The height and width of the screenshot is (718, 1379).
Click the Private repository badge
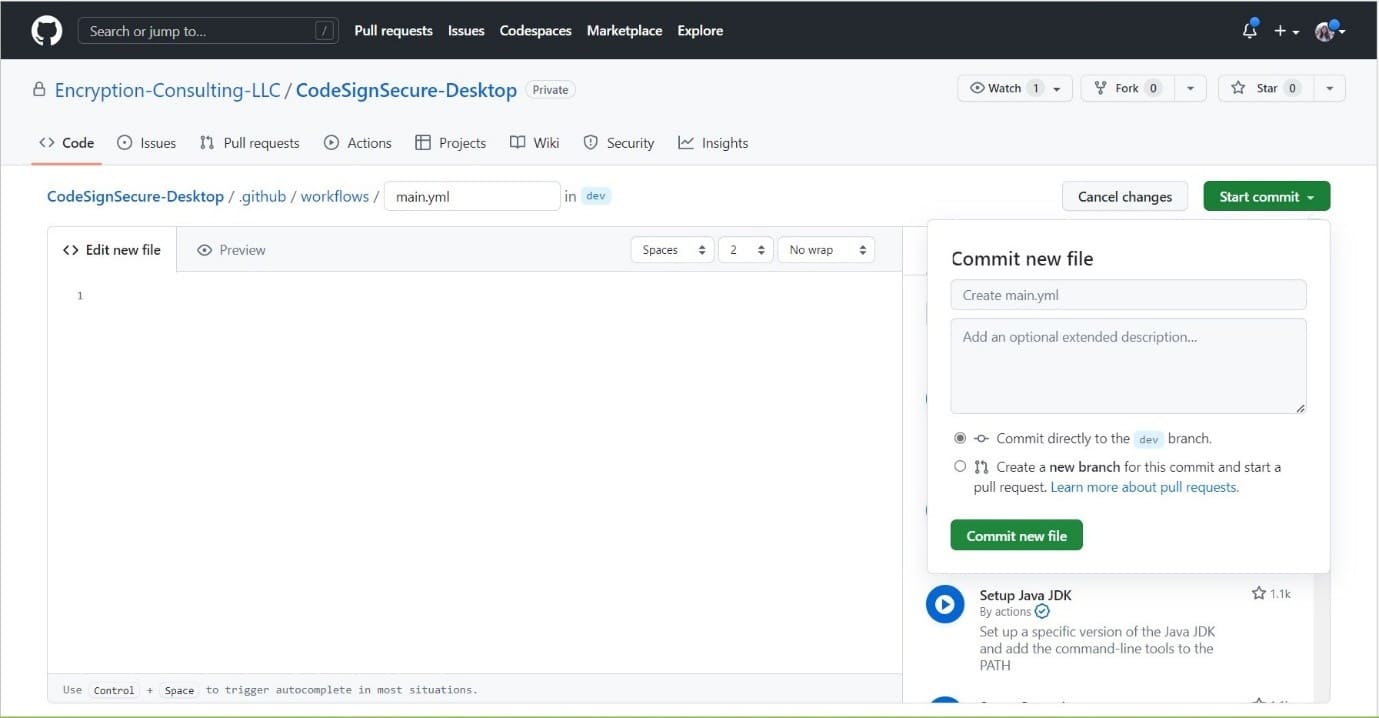[550, 90]
